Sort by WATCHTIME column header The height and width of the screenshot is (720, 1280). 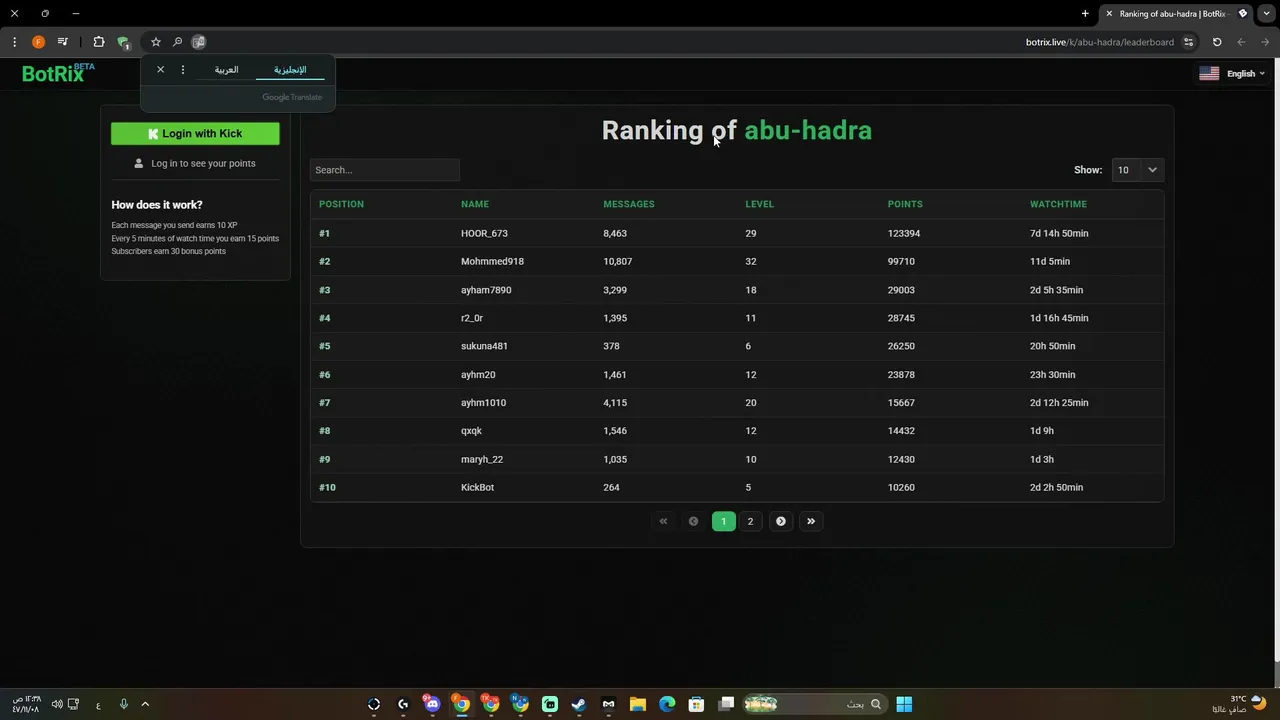1058,204
